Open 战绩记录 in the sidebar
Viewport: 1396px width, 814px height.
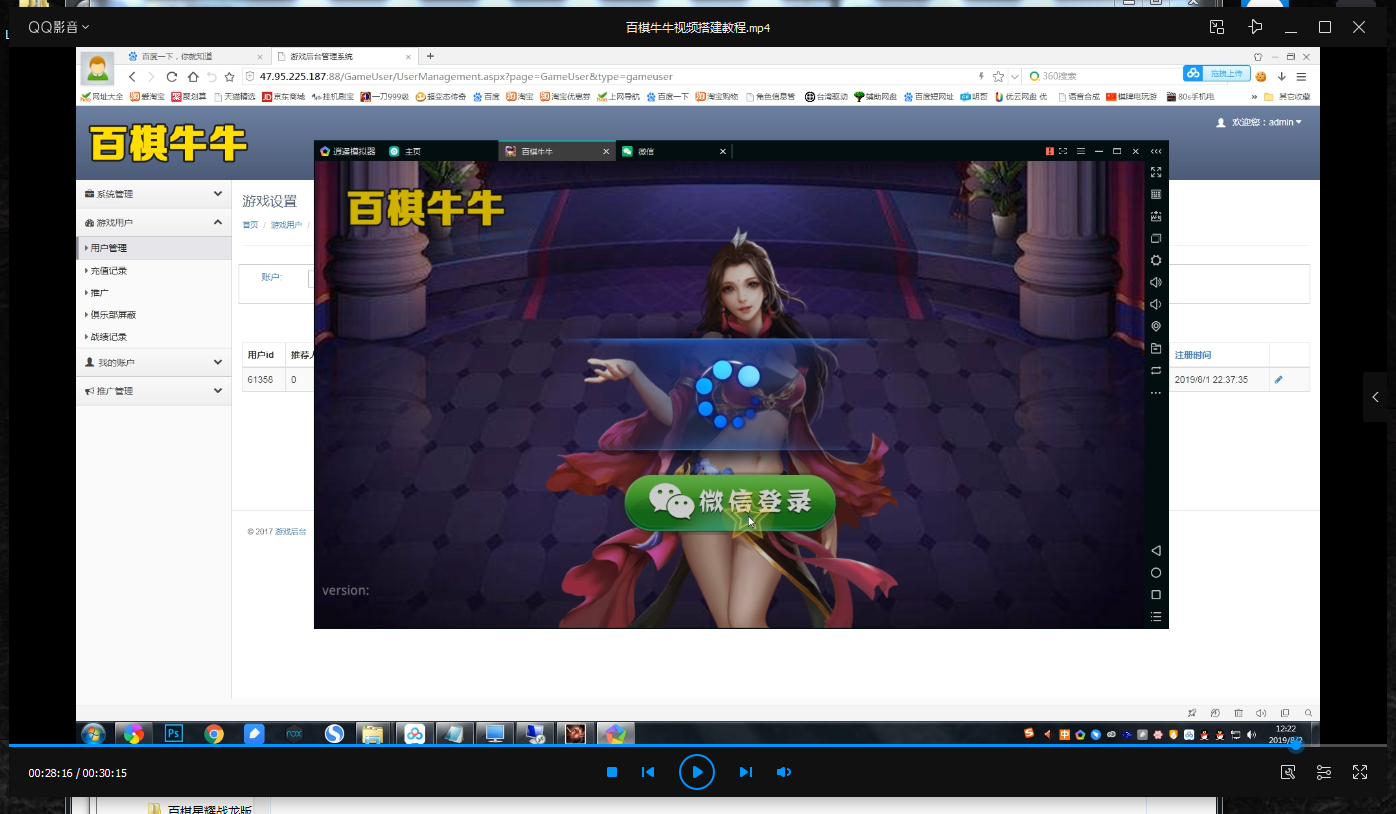(108, 337)
